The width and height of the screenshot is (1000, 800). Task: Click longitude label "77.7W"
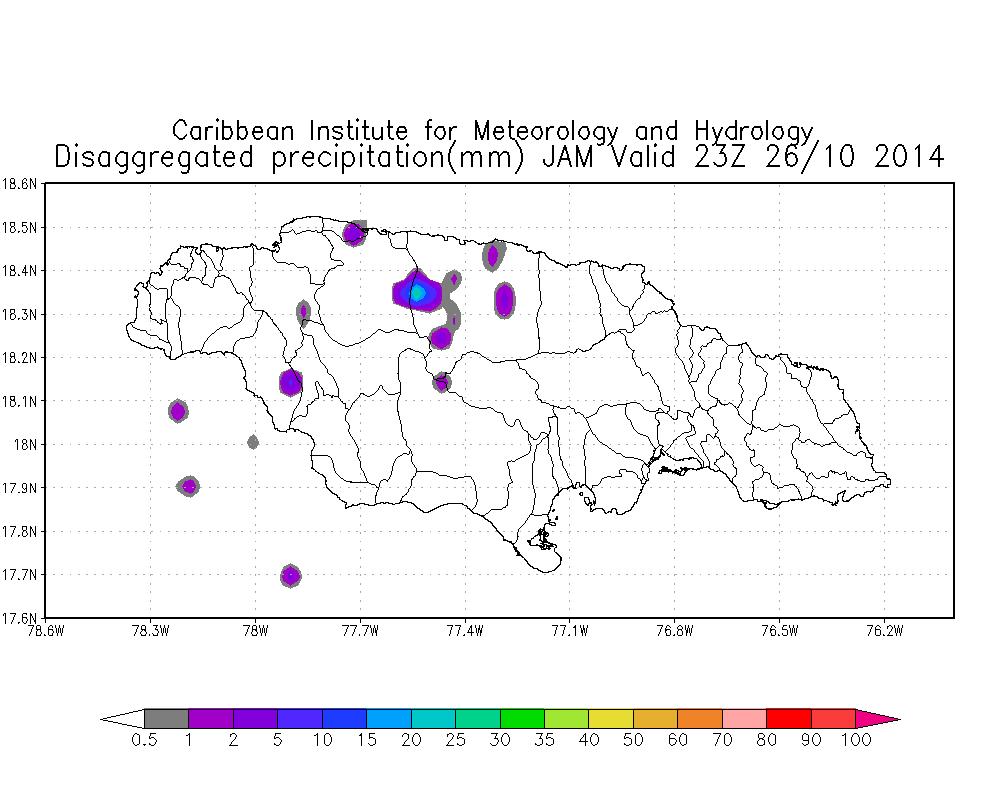tap(360, 632)
